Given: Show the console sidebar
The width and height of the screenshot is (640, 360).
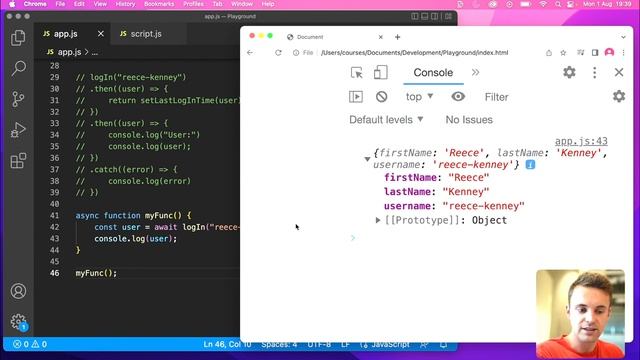Looking at the screenshot, I should tap(356, 97).
